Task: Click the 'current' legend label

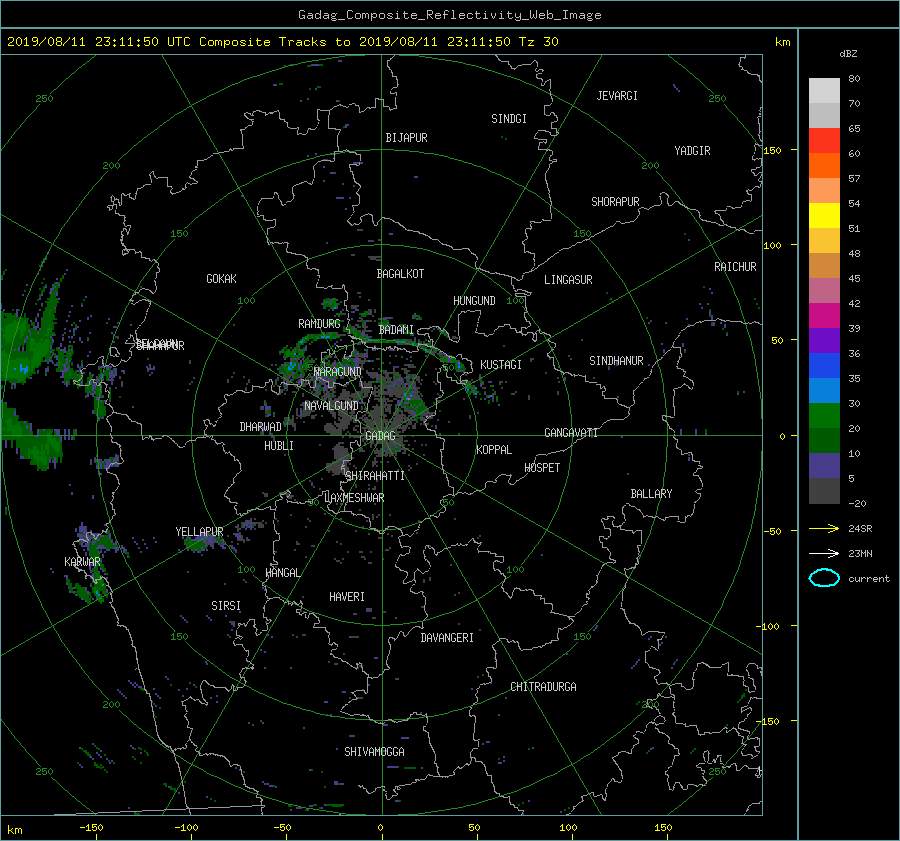Action: tap(868, 579)
